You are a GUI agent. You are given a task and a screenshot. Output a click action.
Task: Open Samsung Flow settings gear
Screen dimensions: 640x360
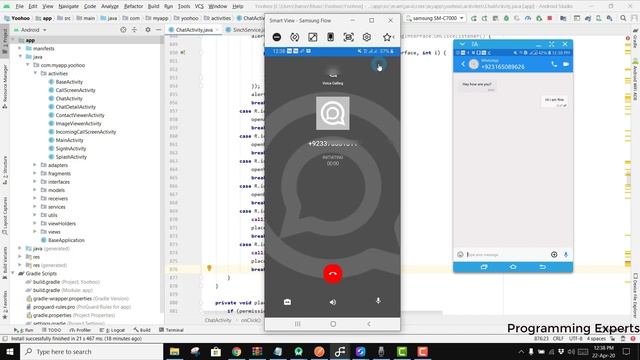(367, 37)
